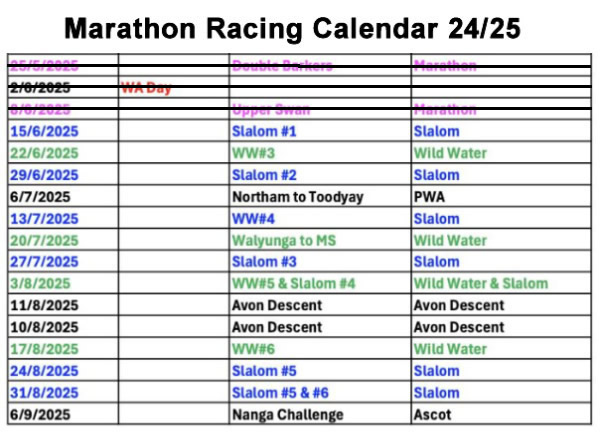Click the Walyunga to MS event

(288, 240)
